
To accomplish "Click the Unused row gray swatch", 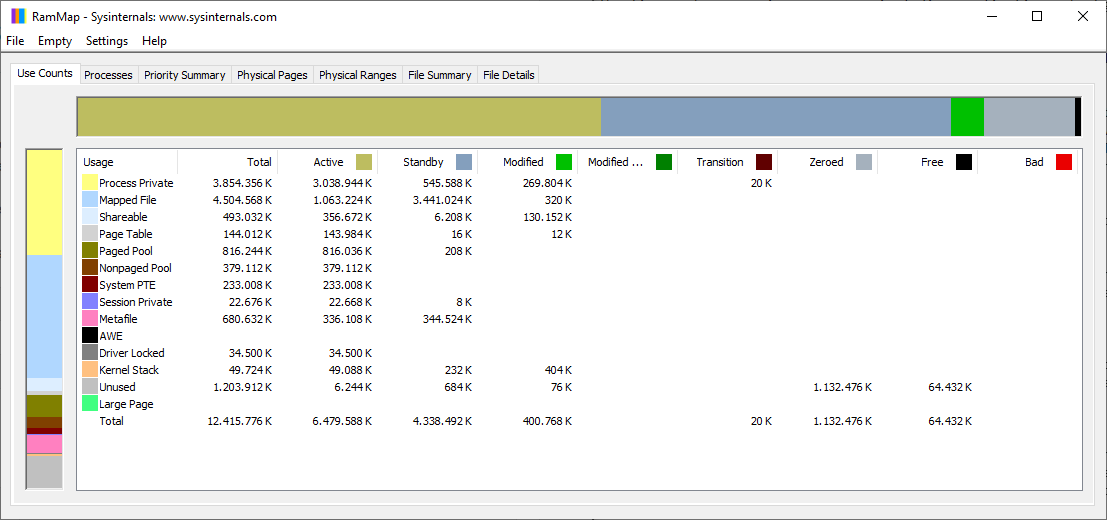I will pos(90,387).
